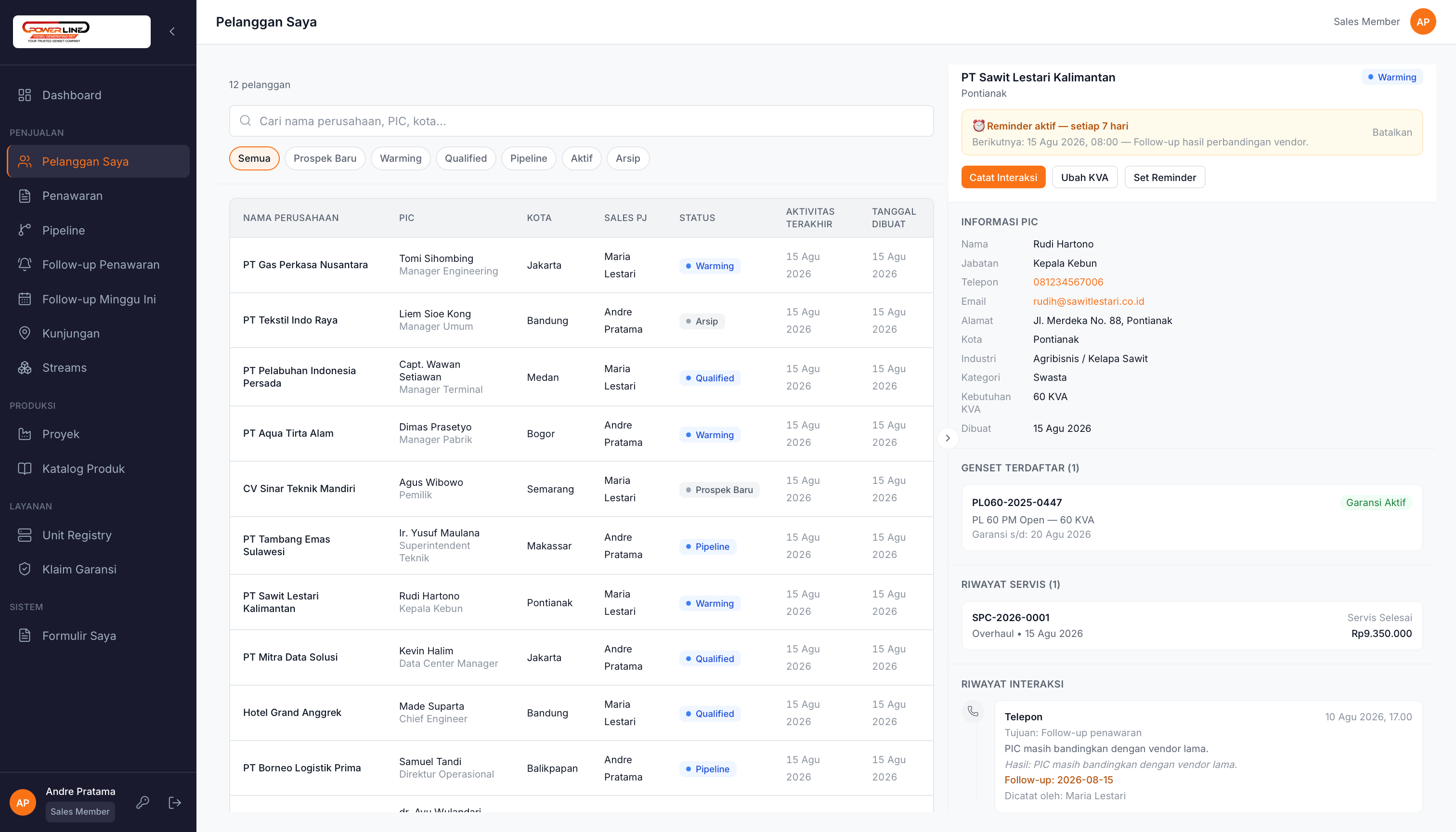Click Prospek Baru badge for CV Sinar Teknik
The height and width of the screenshot is (832, 1456).
point(719,490)
